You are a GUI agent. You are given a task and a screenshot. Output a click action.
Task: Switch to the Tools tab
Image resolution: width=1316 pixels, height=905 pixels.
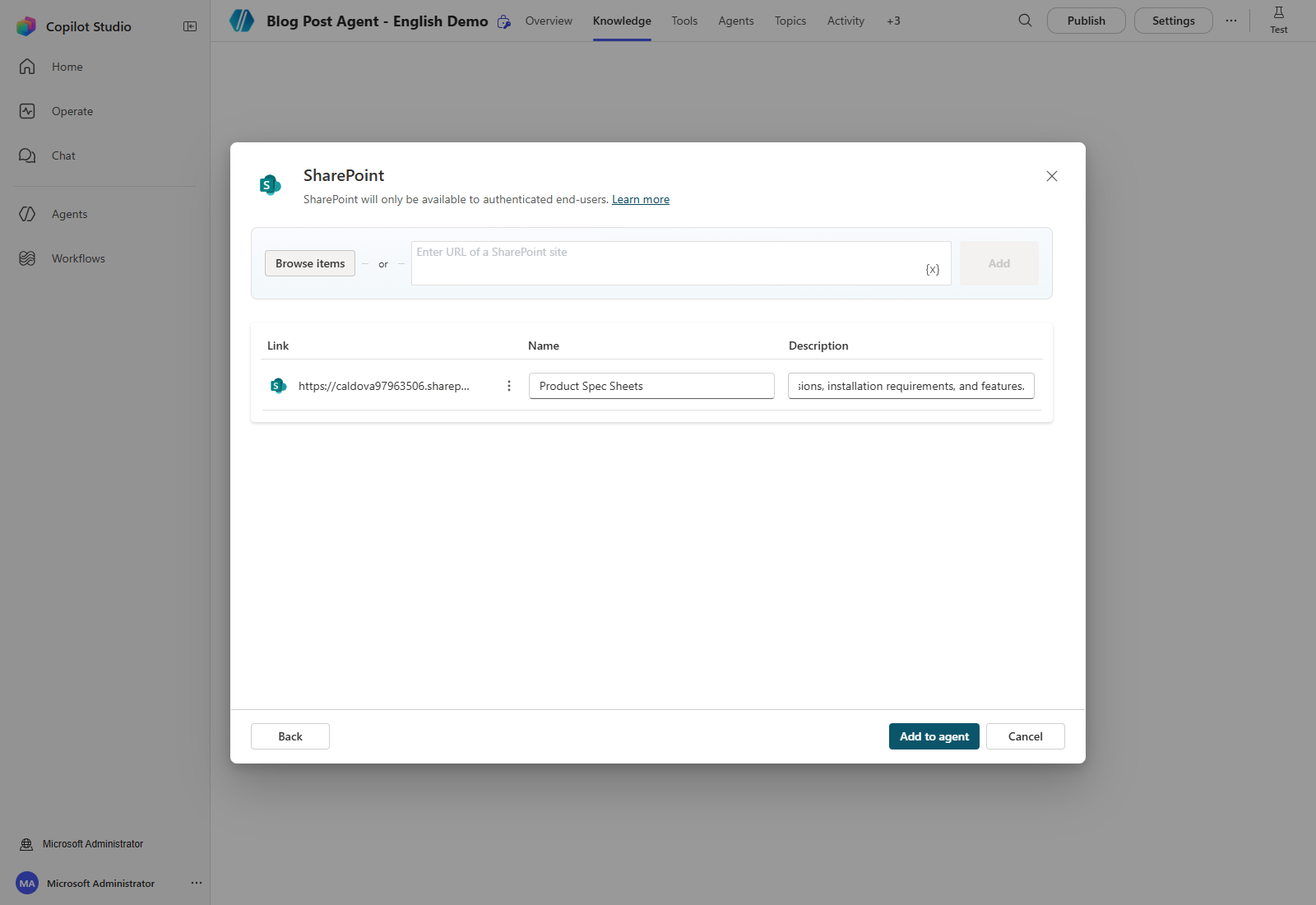pos(684,21)
